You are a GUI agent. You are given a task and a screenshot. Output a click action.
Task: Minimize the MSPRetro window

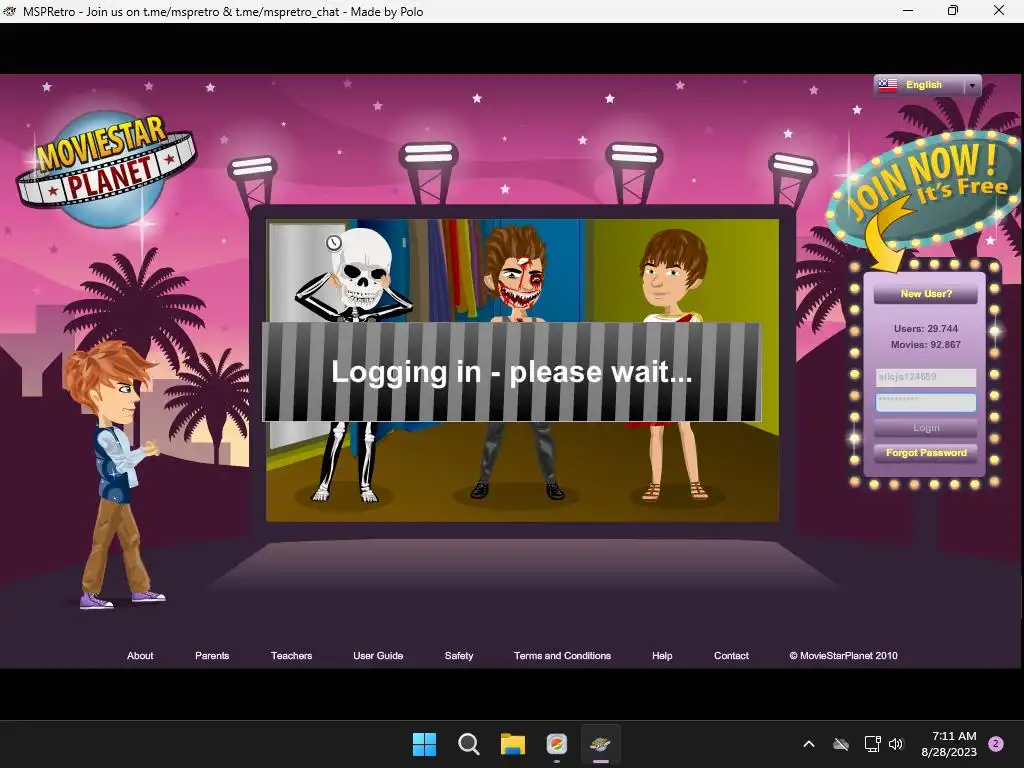908,10
